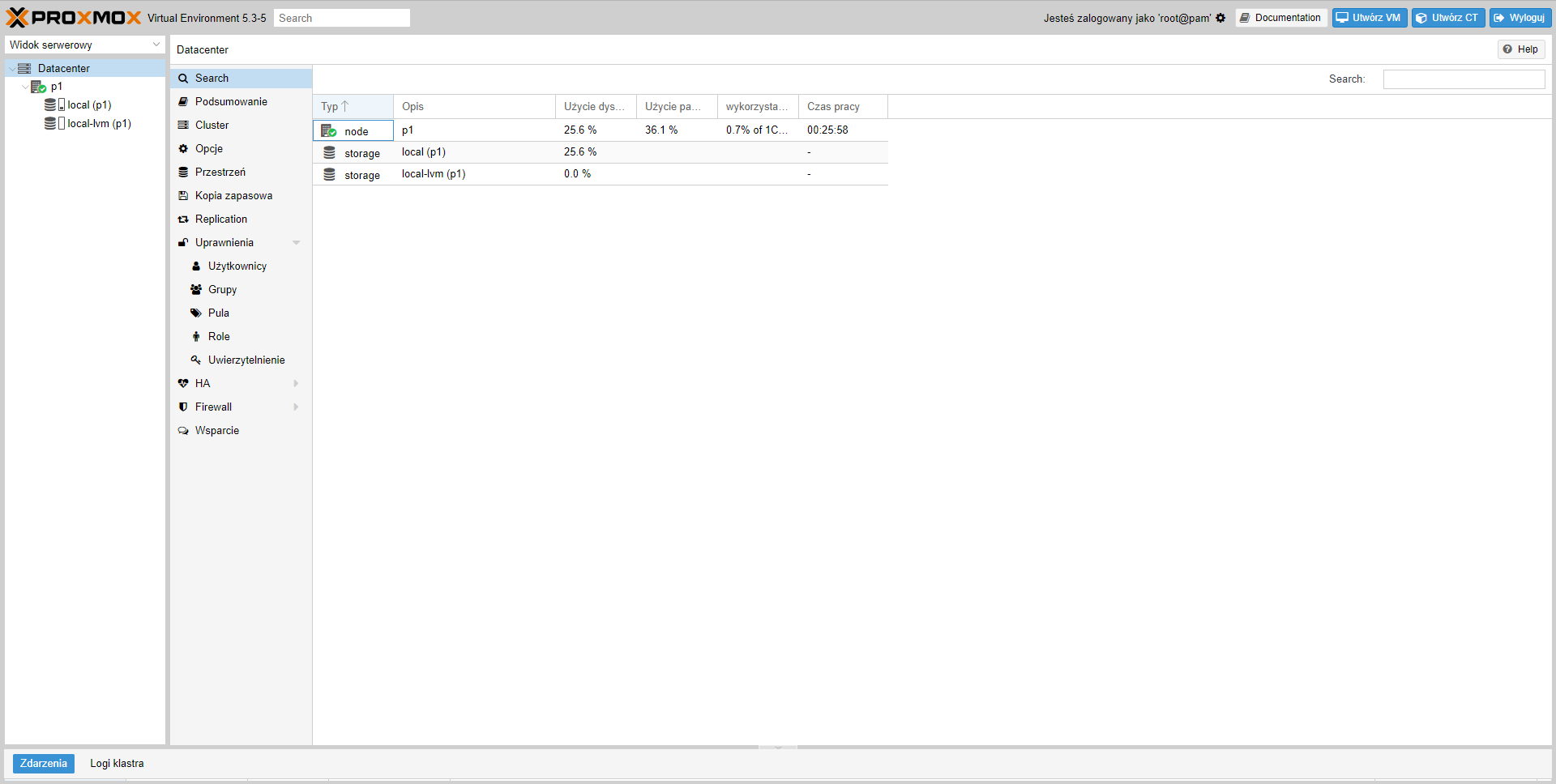
Task: Open the Replication section
Action: tap(220, 219)
